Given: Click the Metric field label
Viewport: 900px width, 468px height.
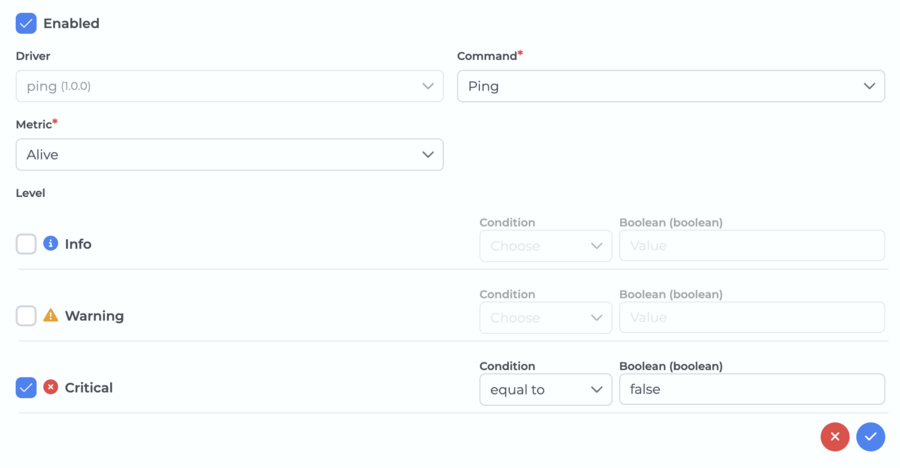Looking at the screenshot, I should pyautogui.click(x=34, y=124).
